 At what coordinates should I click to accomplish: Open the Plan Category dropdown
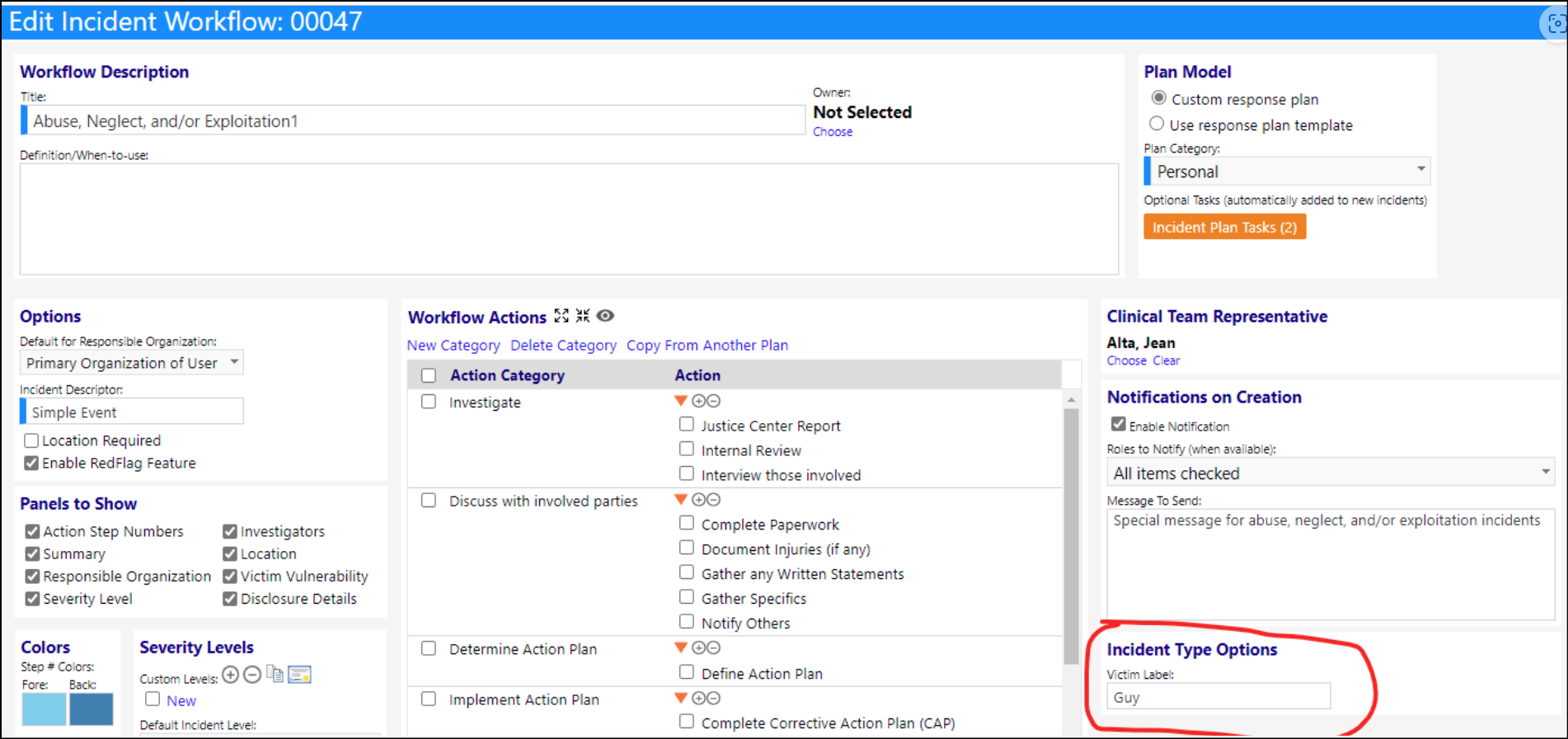point(1287,172)
